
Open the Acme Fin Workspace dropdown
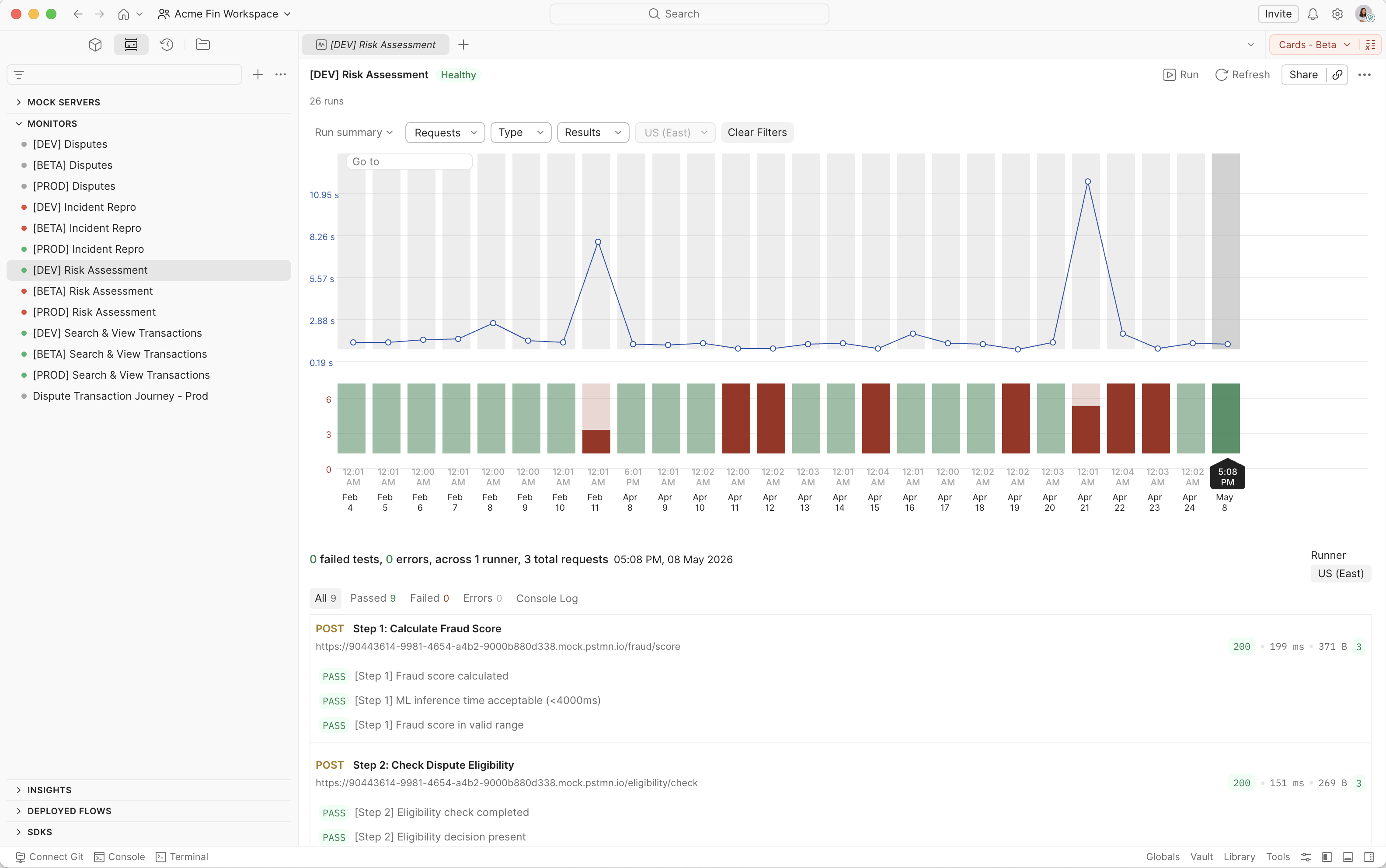pyautogui.click(x=224, y=14)
